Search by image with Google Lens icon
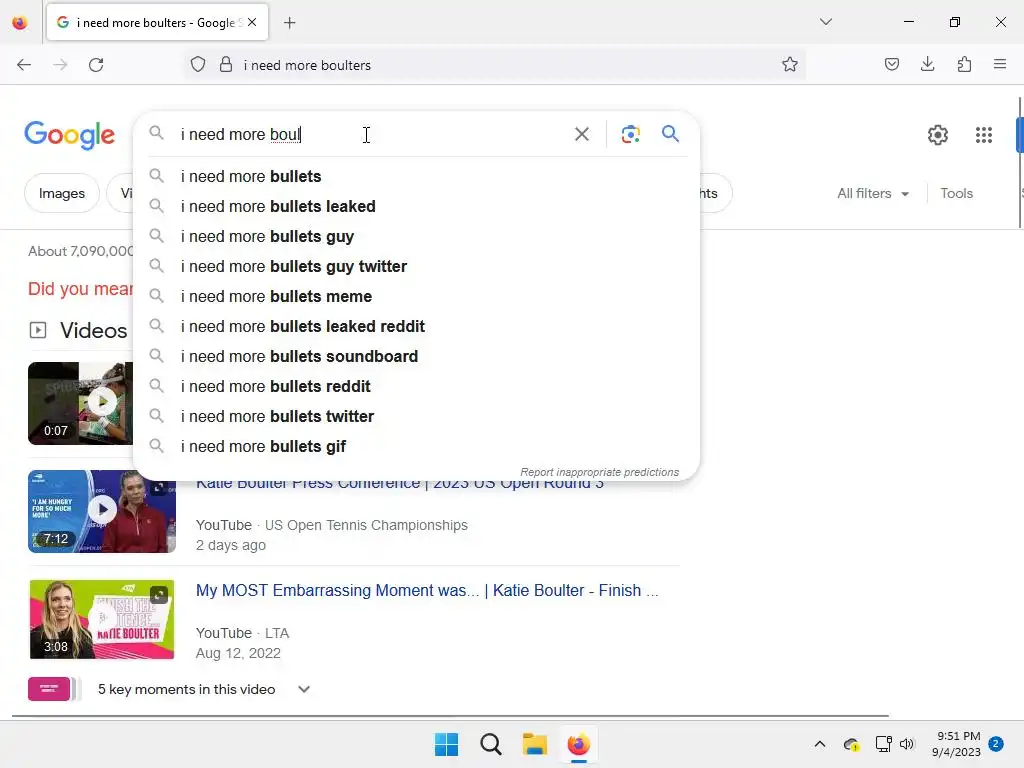The height and width of the screenshot is (768, 1024). pos(630,135)
